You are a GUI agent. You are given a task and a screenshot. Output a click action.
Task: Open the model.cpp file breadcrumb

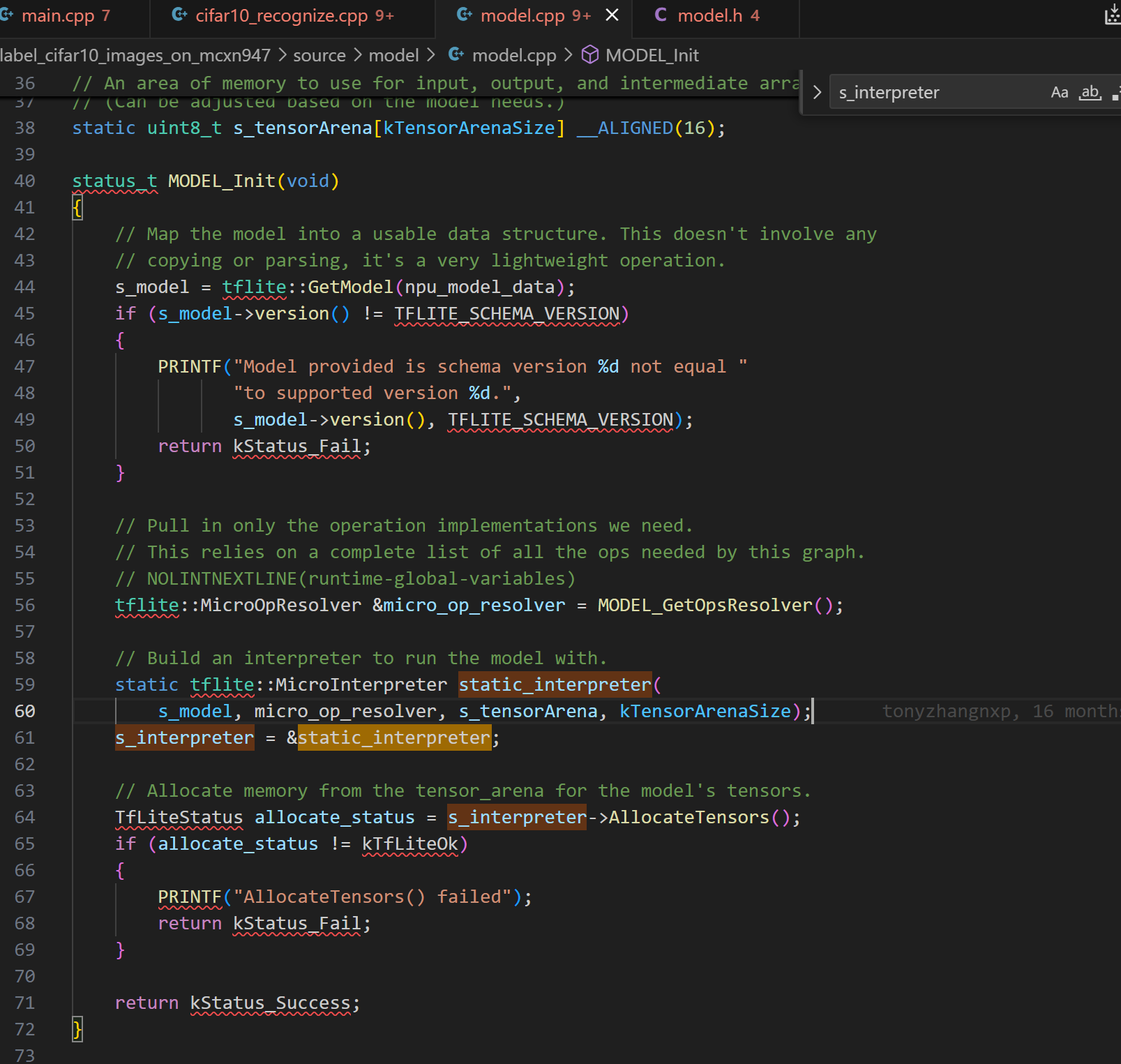tap(514, 55)
